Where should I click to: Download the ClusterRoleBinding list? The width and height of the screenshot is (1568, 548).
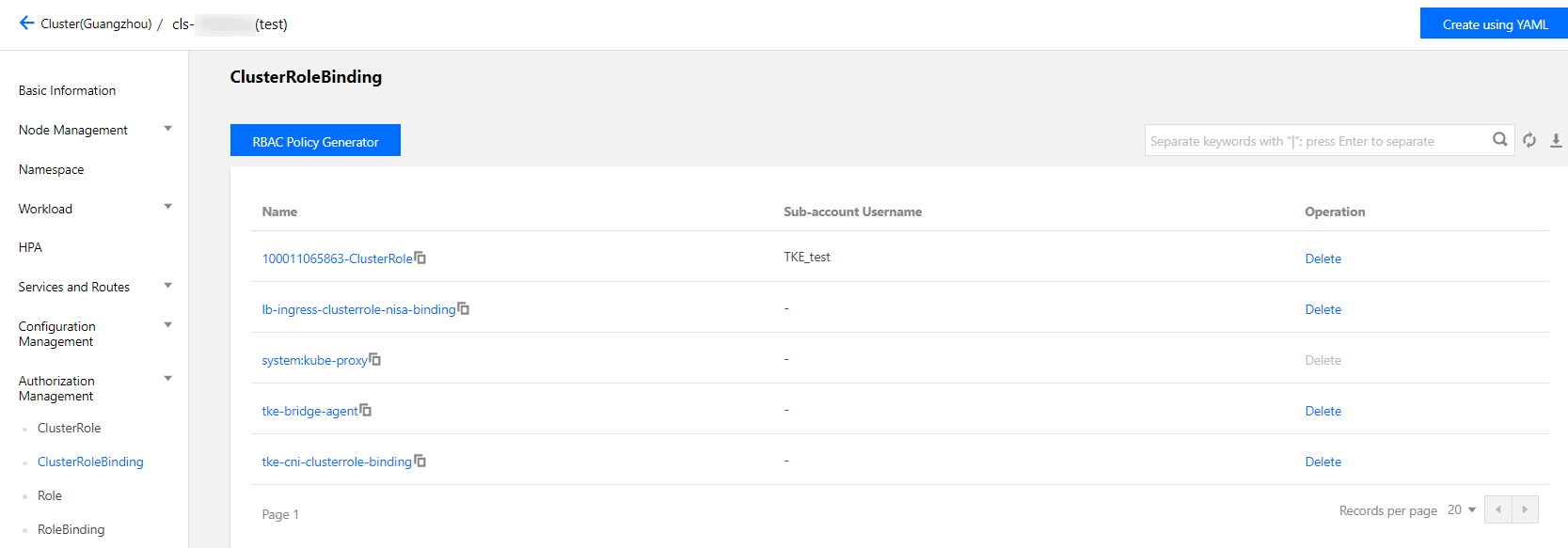1556,140
